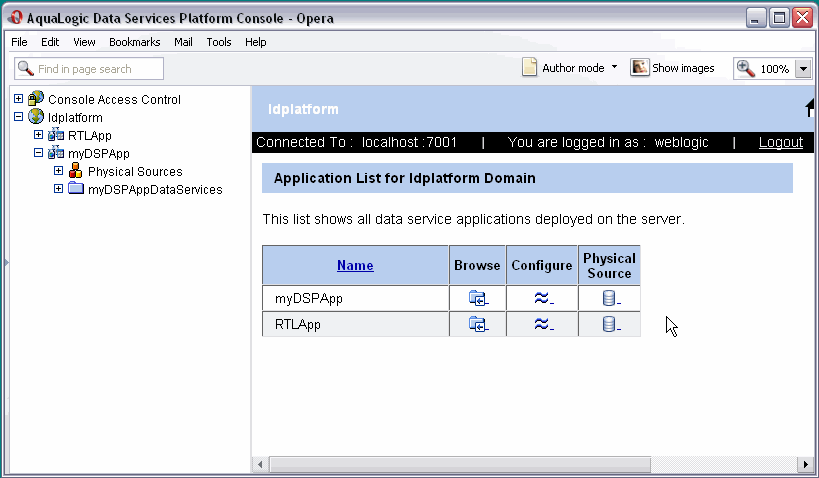The width and height of the screenshot is (819, 478).
Task: Click the horizontal scrollbar left arrow
Action: coord(260,463)
